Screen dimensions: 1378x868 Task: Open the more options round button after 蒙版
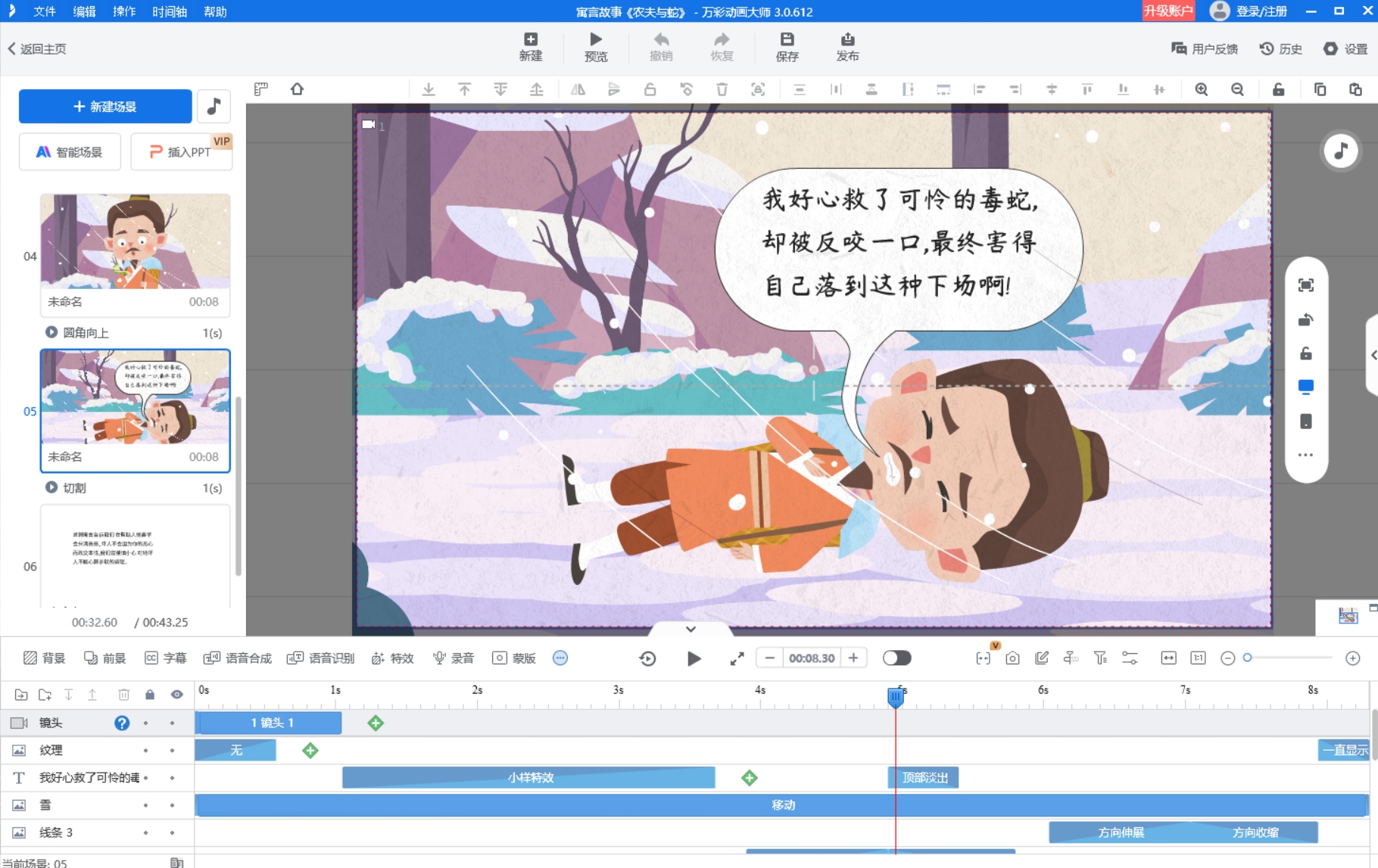click(x=560, y=658)
